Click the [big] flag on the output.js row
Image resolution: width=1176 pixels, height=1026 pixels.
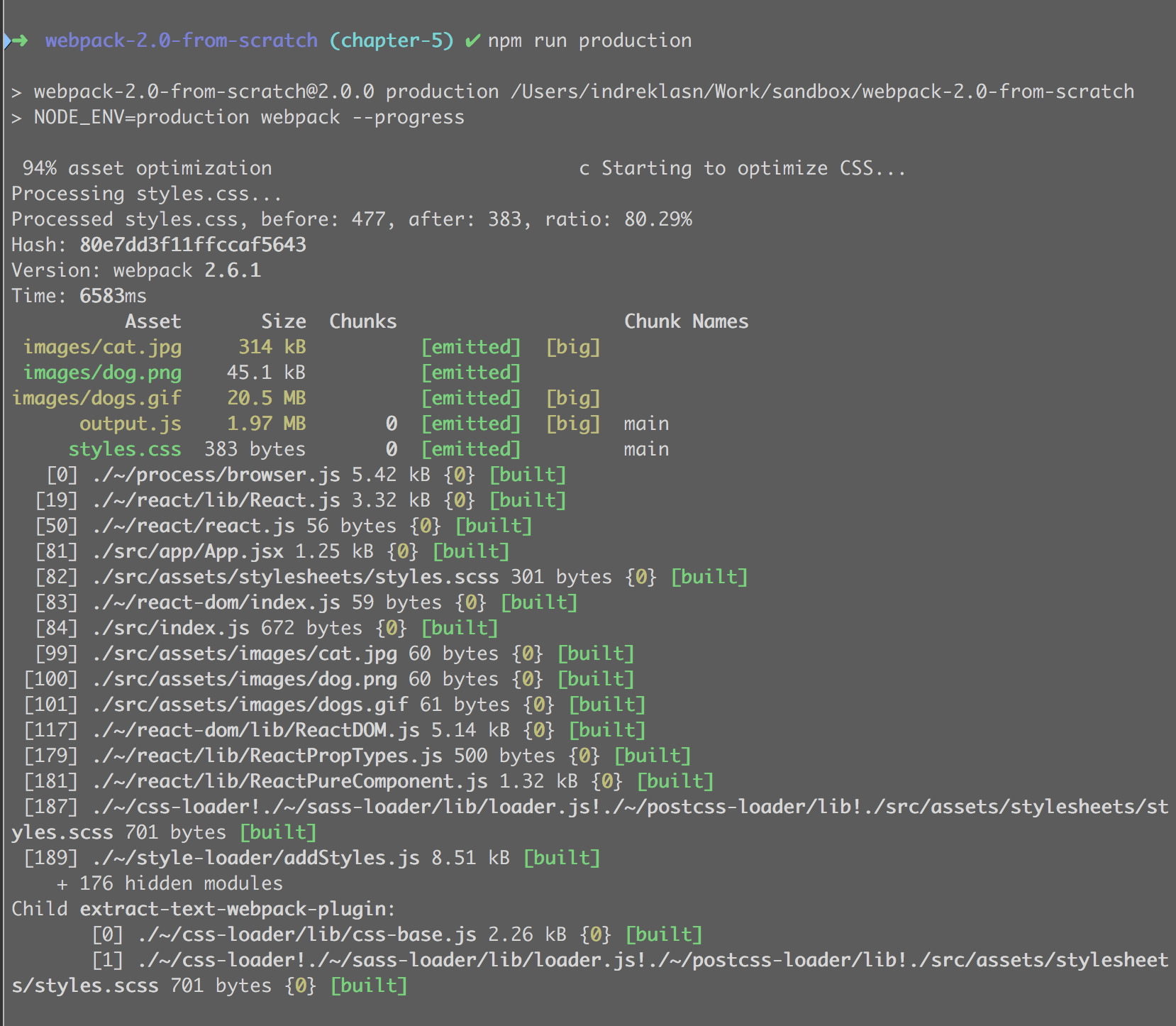573,424
